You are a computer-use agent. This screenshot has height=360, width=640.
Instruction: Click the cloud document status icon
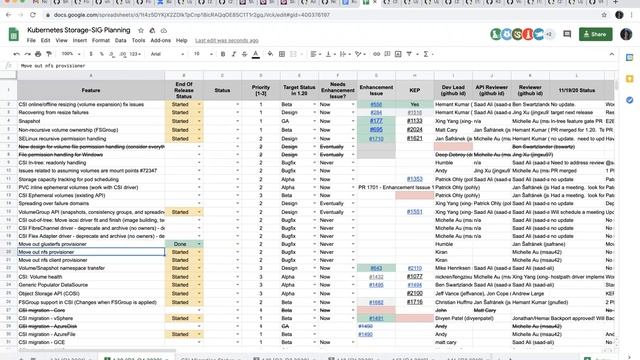tap(164, 30)
